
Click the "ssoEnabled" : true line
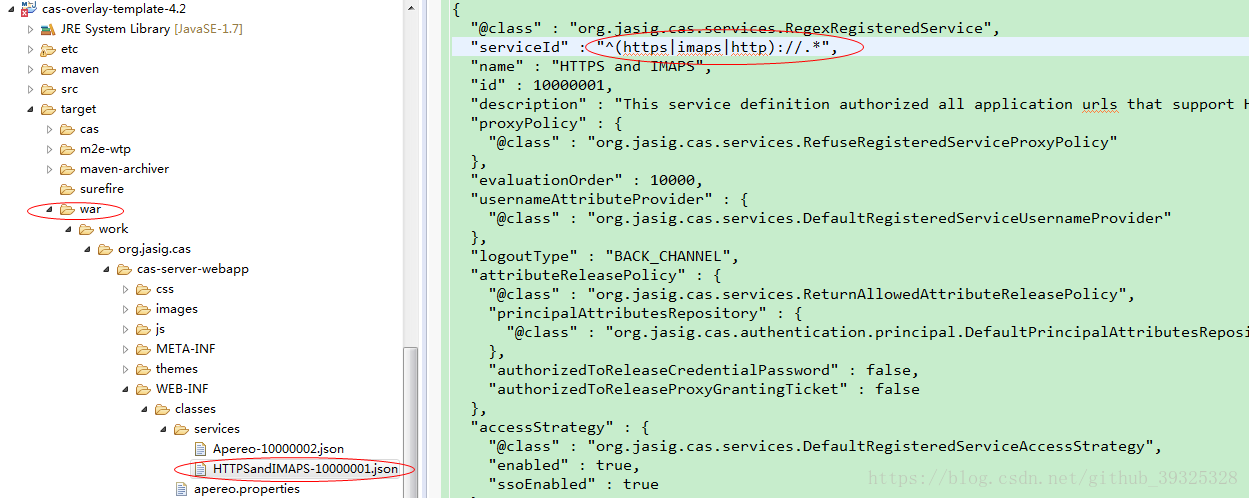pyautogui.click(x=573, y=484)
